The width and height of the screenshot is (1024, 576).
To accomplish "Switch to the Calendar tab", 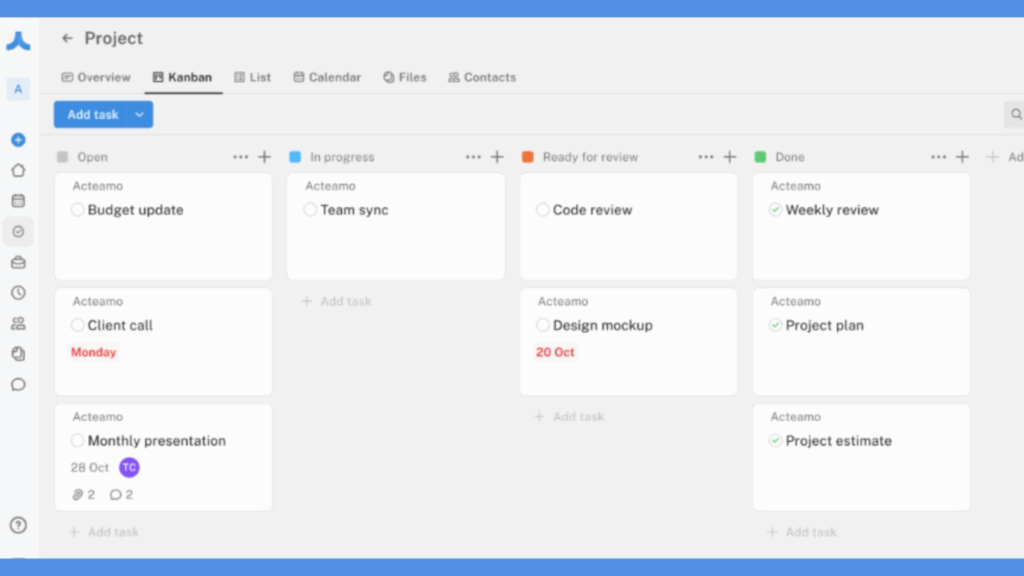I will coord(327,77).
